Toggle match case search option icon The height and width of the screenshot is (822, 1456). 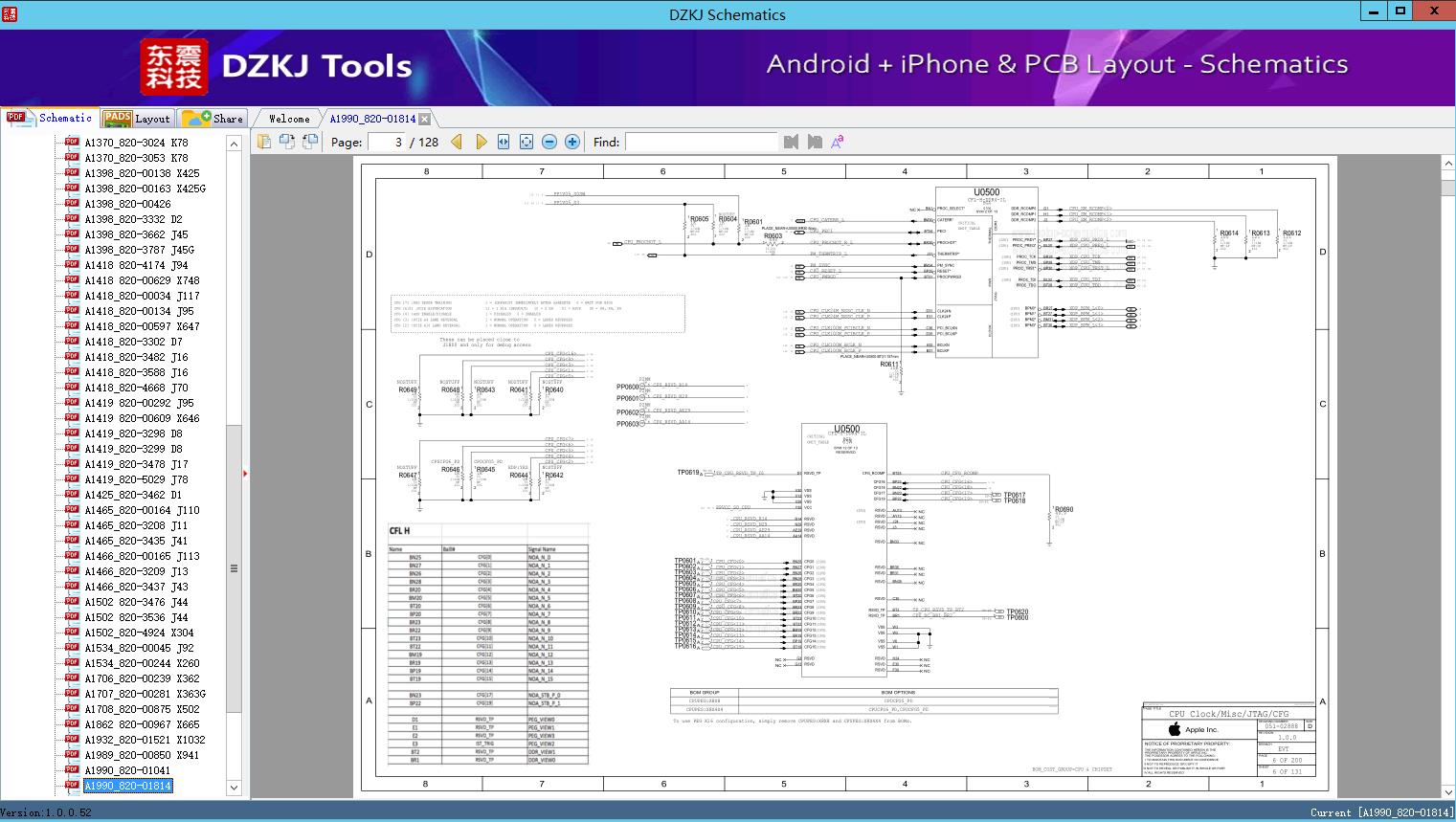837,142
